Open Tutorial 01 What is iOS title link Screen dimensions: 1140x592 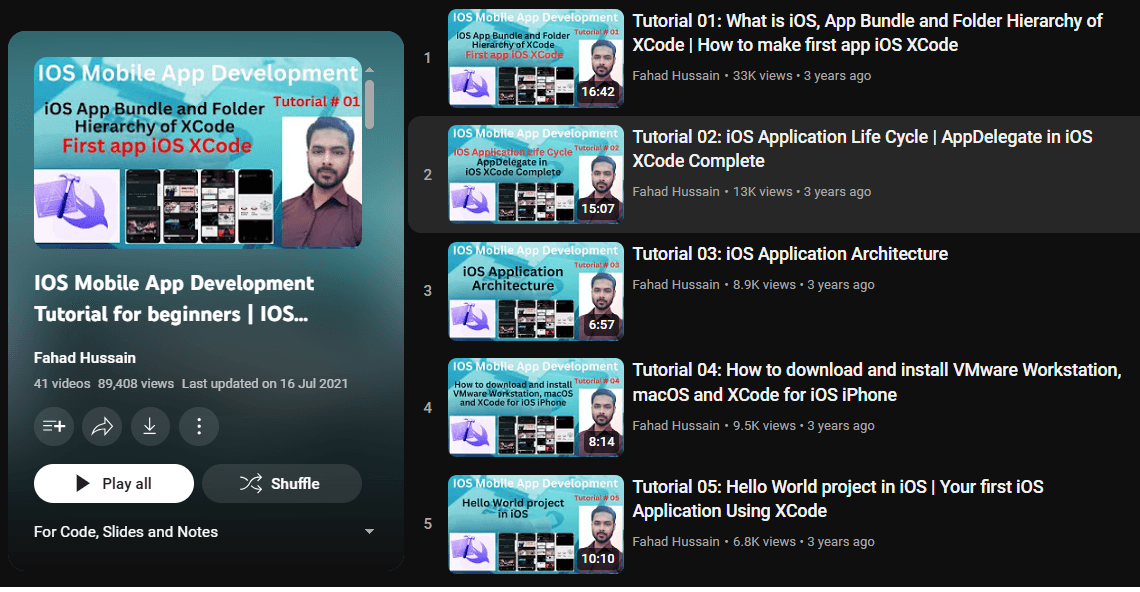point(867,33)
